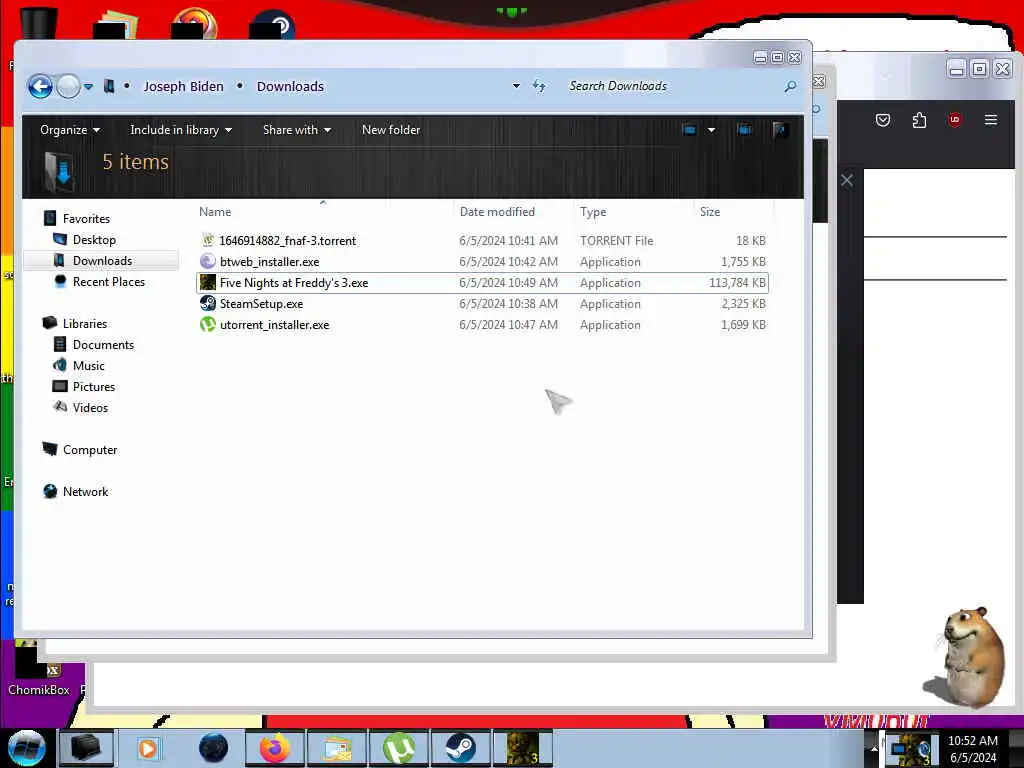Click the search magnifier icon
Viewport: 1024px width, 768px height.
(x=790, y=86)
